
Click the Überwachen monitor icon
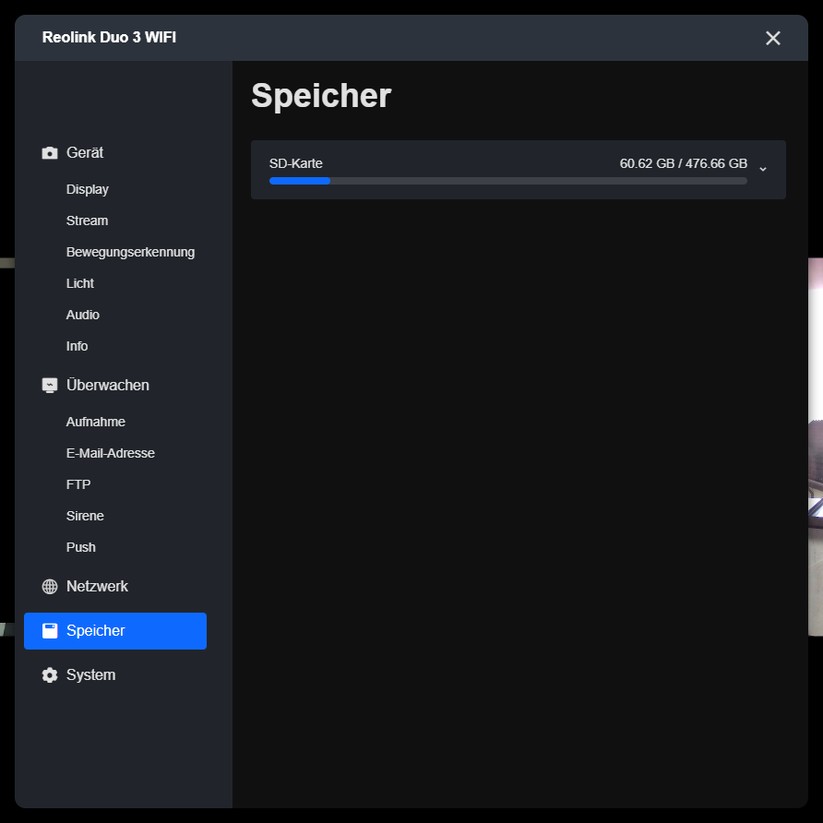49,385
